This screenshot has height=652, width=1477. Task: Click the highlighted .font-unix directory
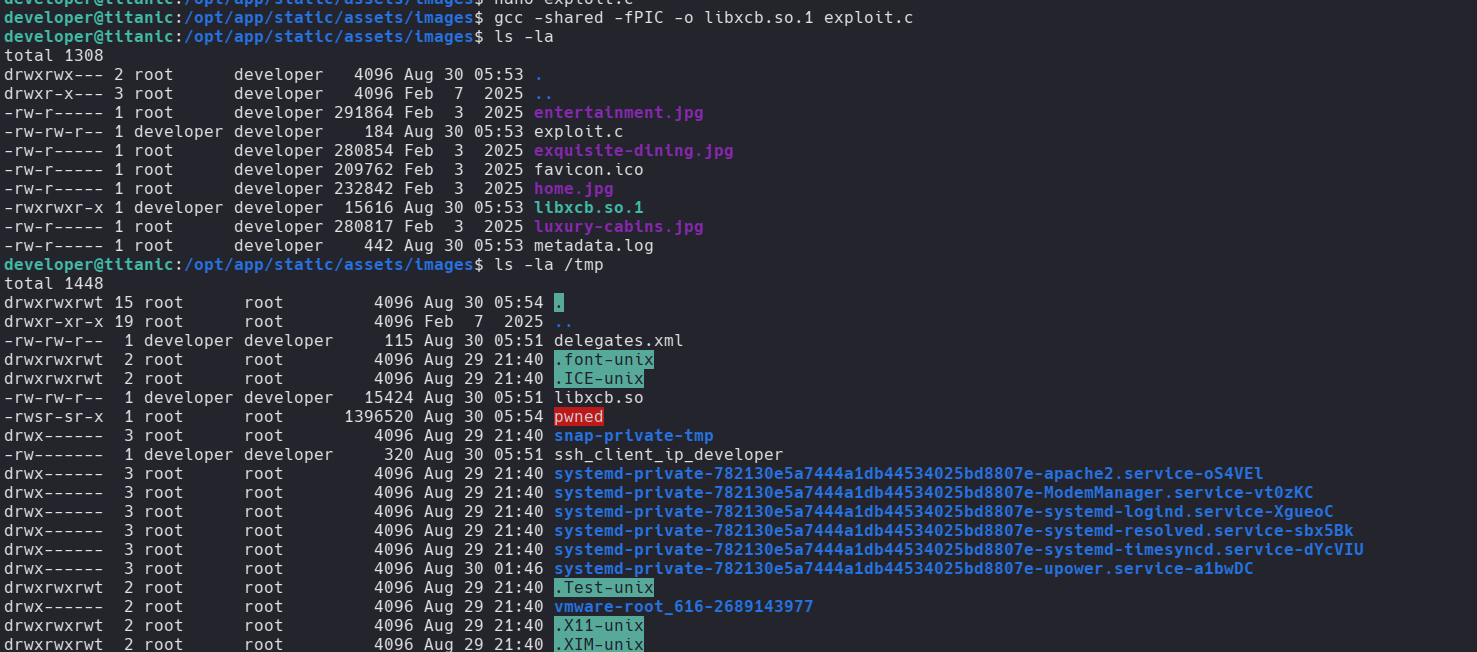coord(603,360)
